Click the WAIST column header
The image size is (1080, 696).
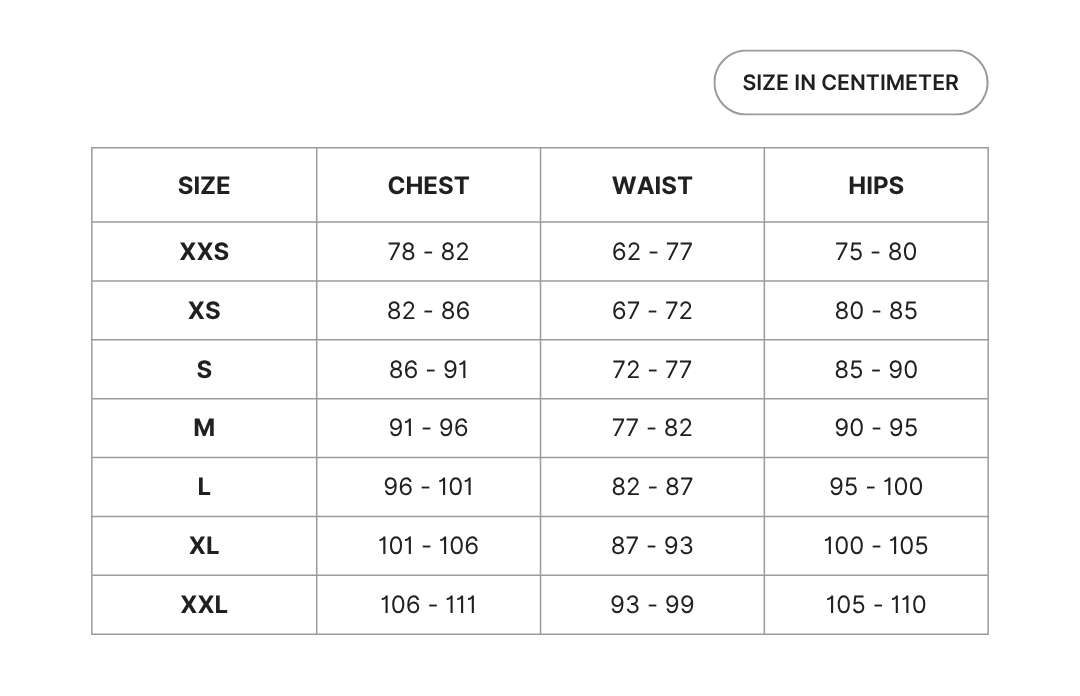tap(652, 186)
